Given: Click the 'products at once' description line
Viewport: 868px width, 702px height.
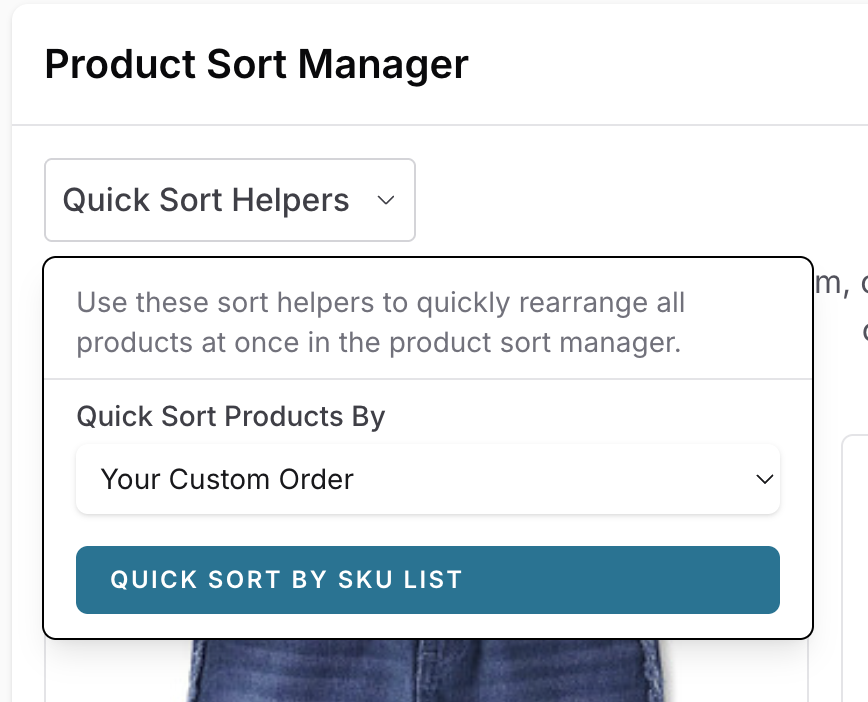Looking at the screenshot, I should click(378, 342).
